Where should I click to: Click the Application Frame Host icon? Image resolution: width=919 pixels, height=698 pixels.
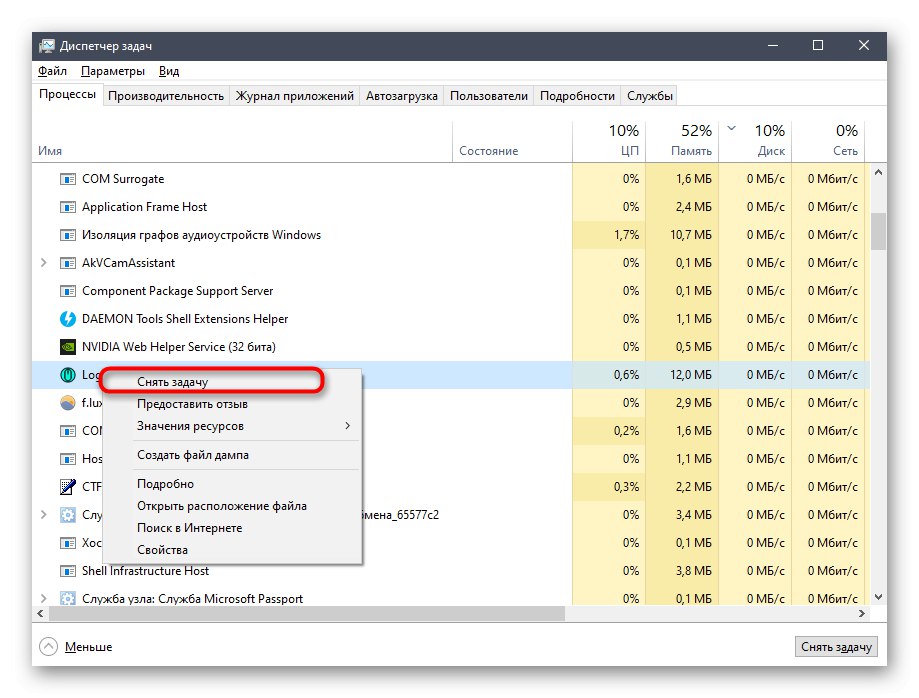pos(68,207)
